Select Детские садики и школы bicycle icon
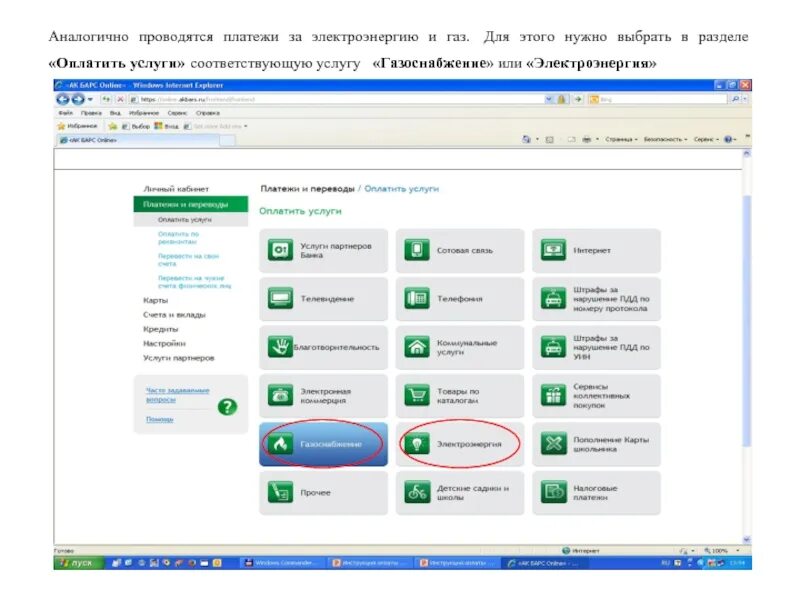This screenshot has height=600, width=800. coord(417,492)
